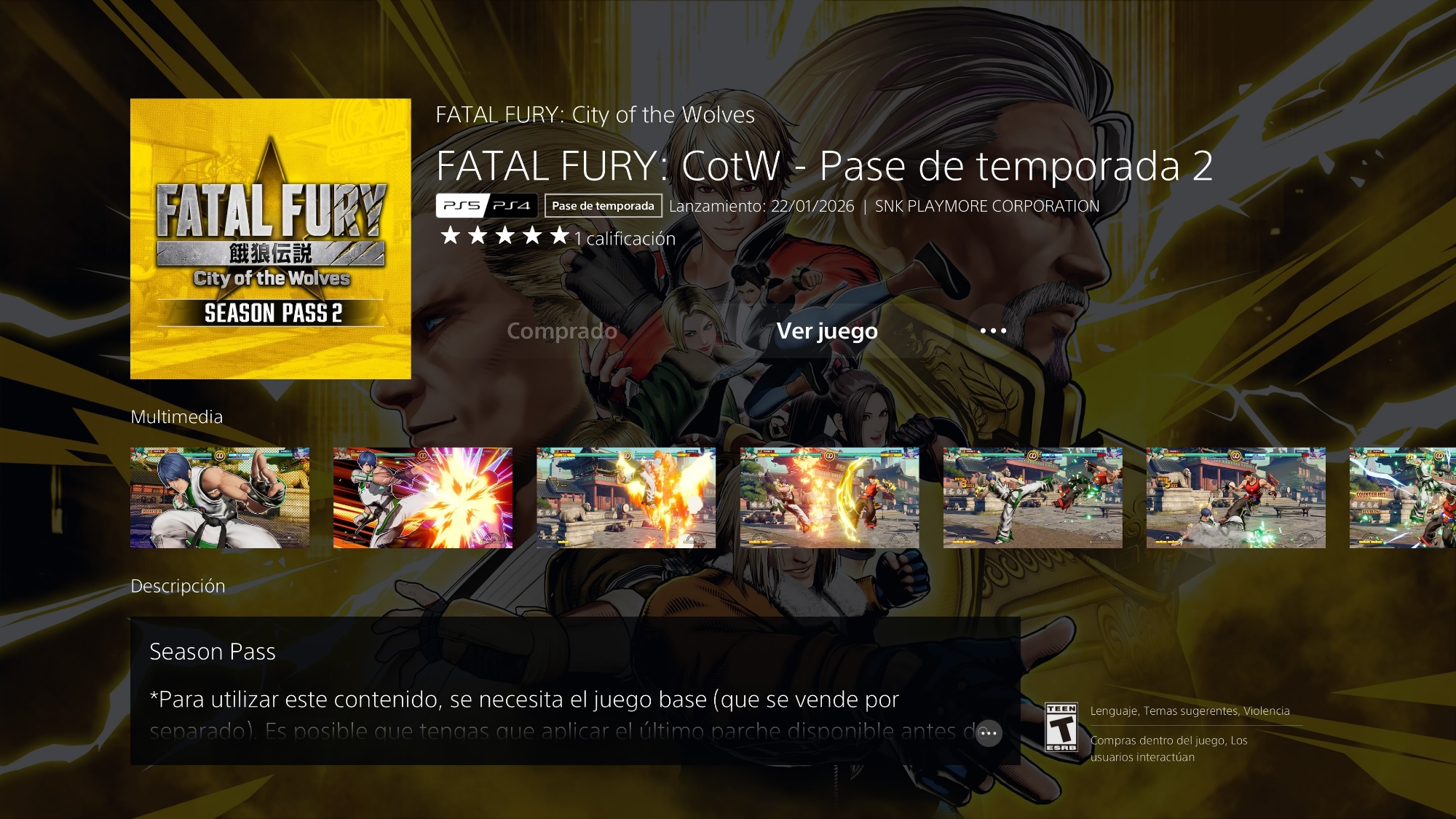Open second screenshot with colorful impact burst
Screen dimensions: 1456x819
tap(423, 498)
